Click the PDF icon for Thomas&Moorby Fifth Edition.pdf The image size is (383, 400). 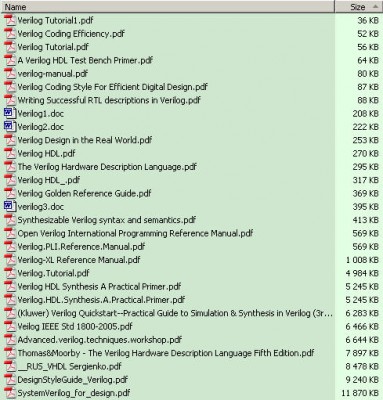(x=10, y=353)
